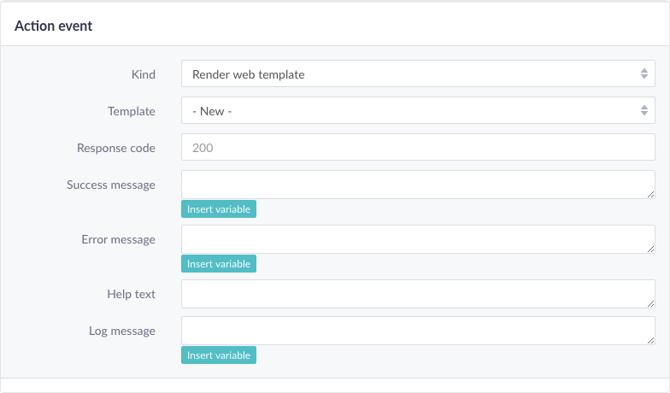Click Insert variable under Success message
Screen dimensions: 670x393
219,209
